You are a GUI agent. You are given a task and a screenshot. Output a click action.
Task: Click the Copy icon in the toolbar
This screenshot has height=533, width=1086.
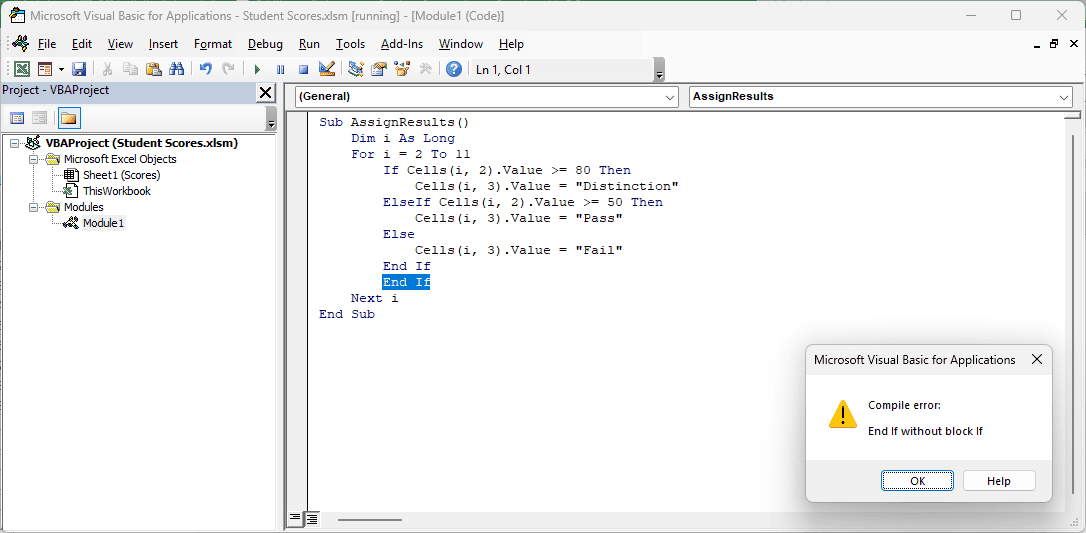click(x=130, y=69)
